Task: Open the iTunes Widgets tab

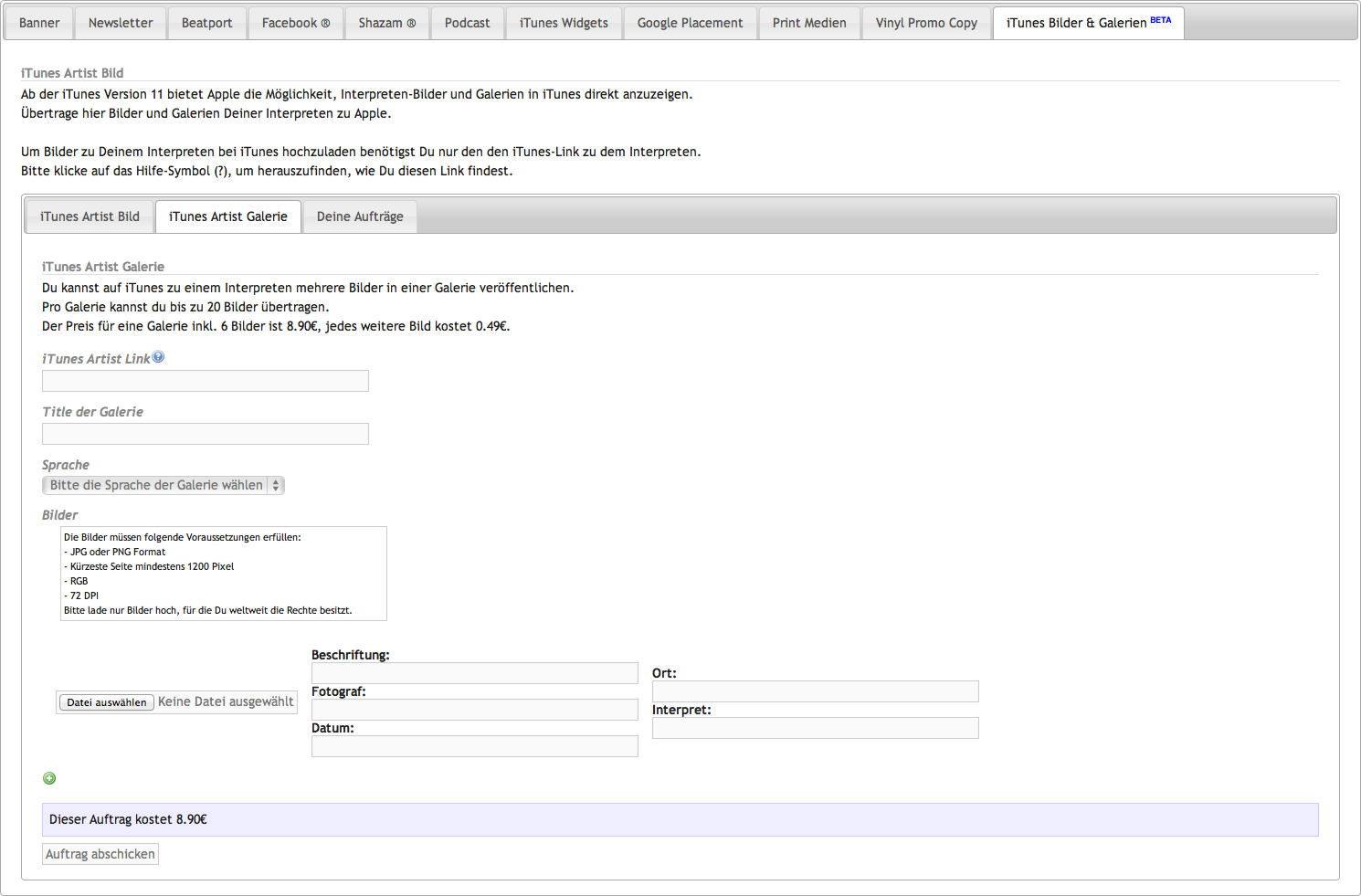Action: (564, 23)
